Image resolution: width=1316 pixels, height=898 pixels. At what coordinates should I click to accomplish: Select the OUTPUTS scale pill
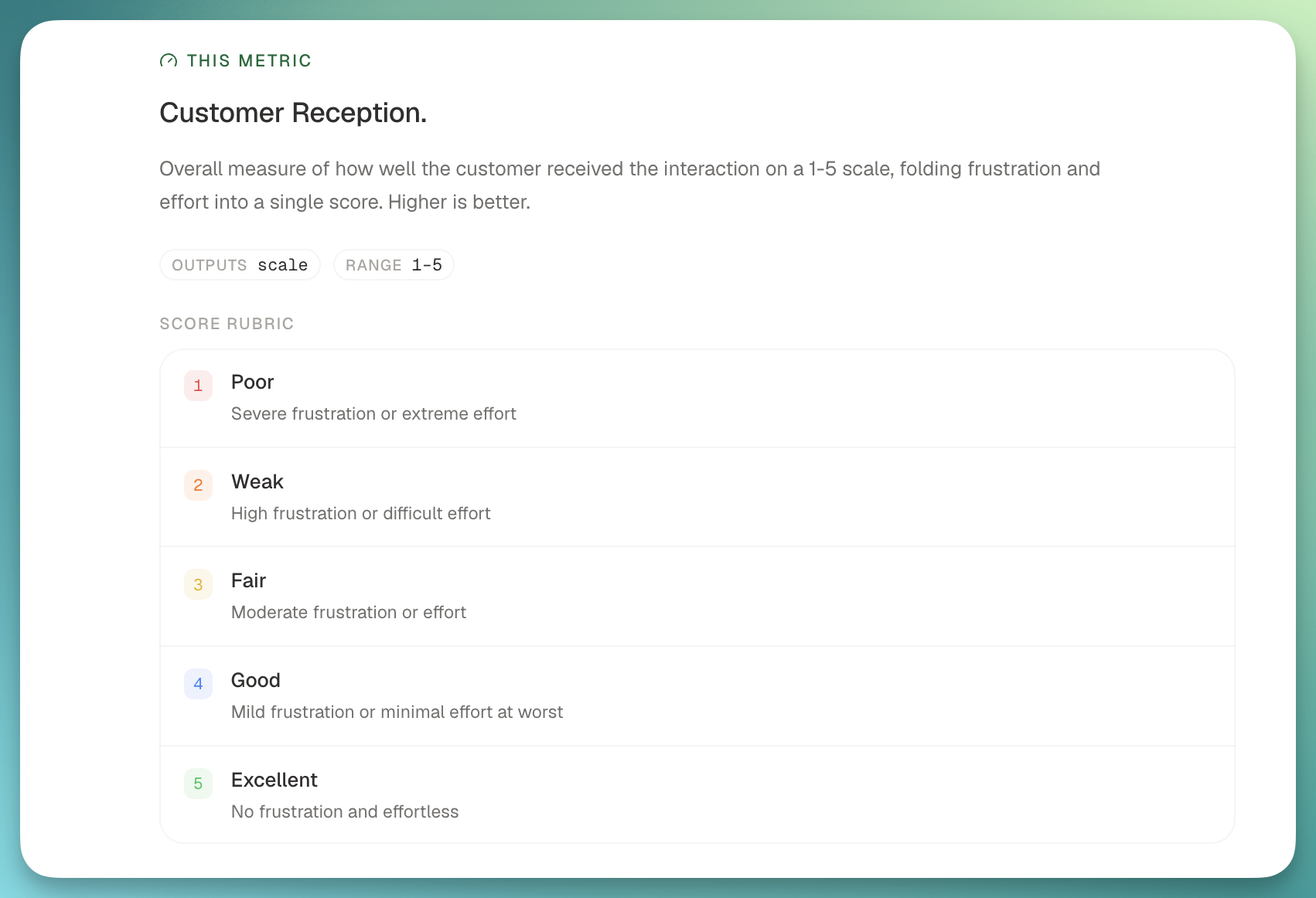click(240, 265)
